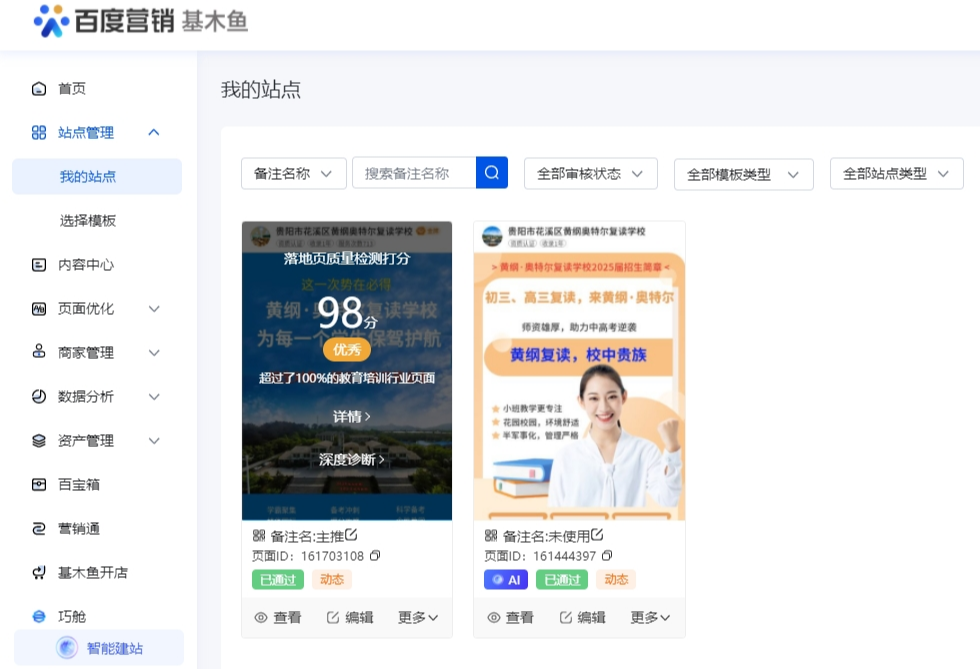Copy page ID 161703108 via copy icon
The width and height of the screenshot is (980, 669).
[x=374, y=555]
